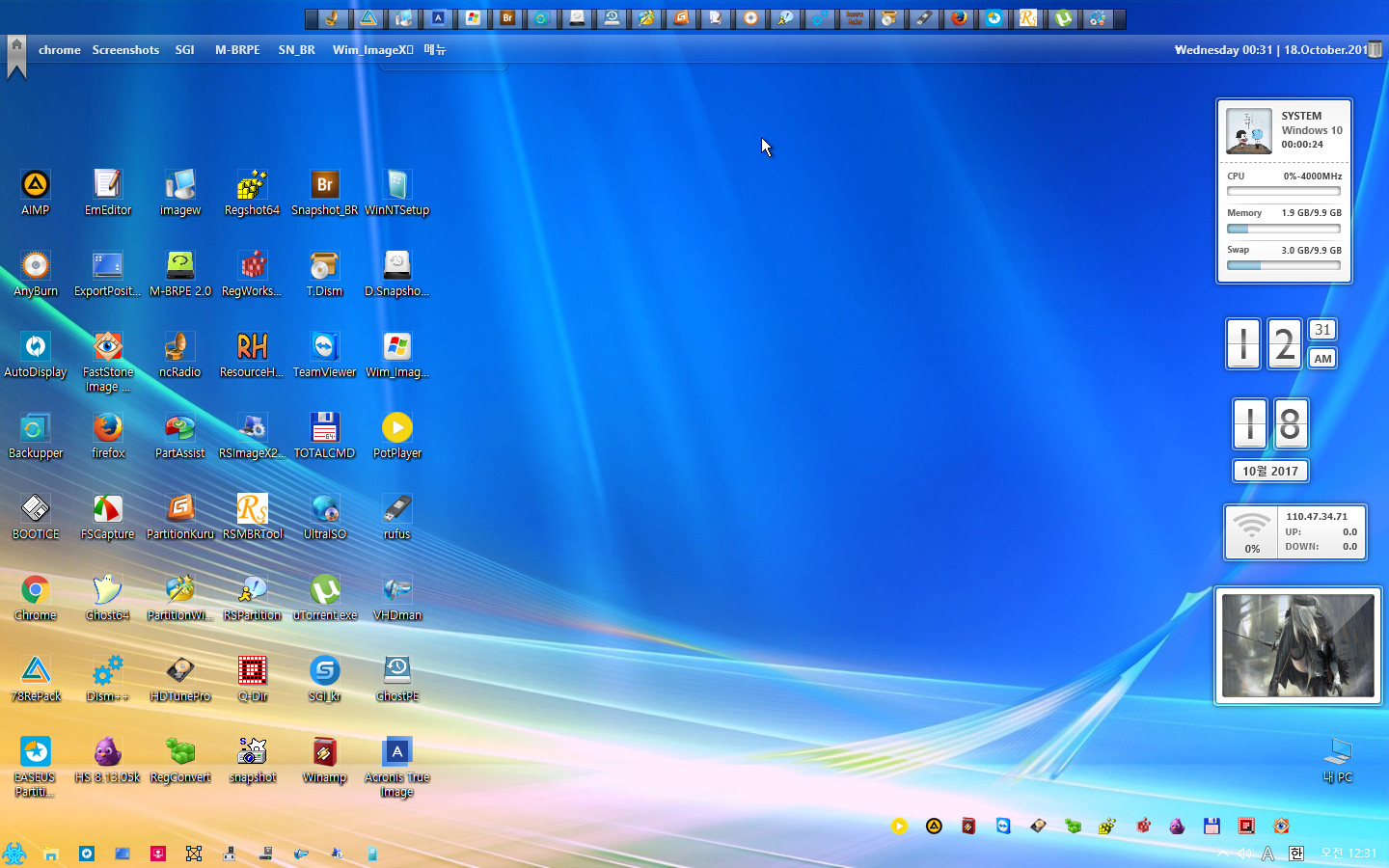Launch the firefox desktop shortcut
This screenshot has height=868, width=1389.
(108, 435)
